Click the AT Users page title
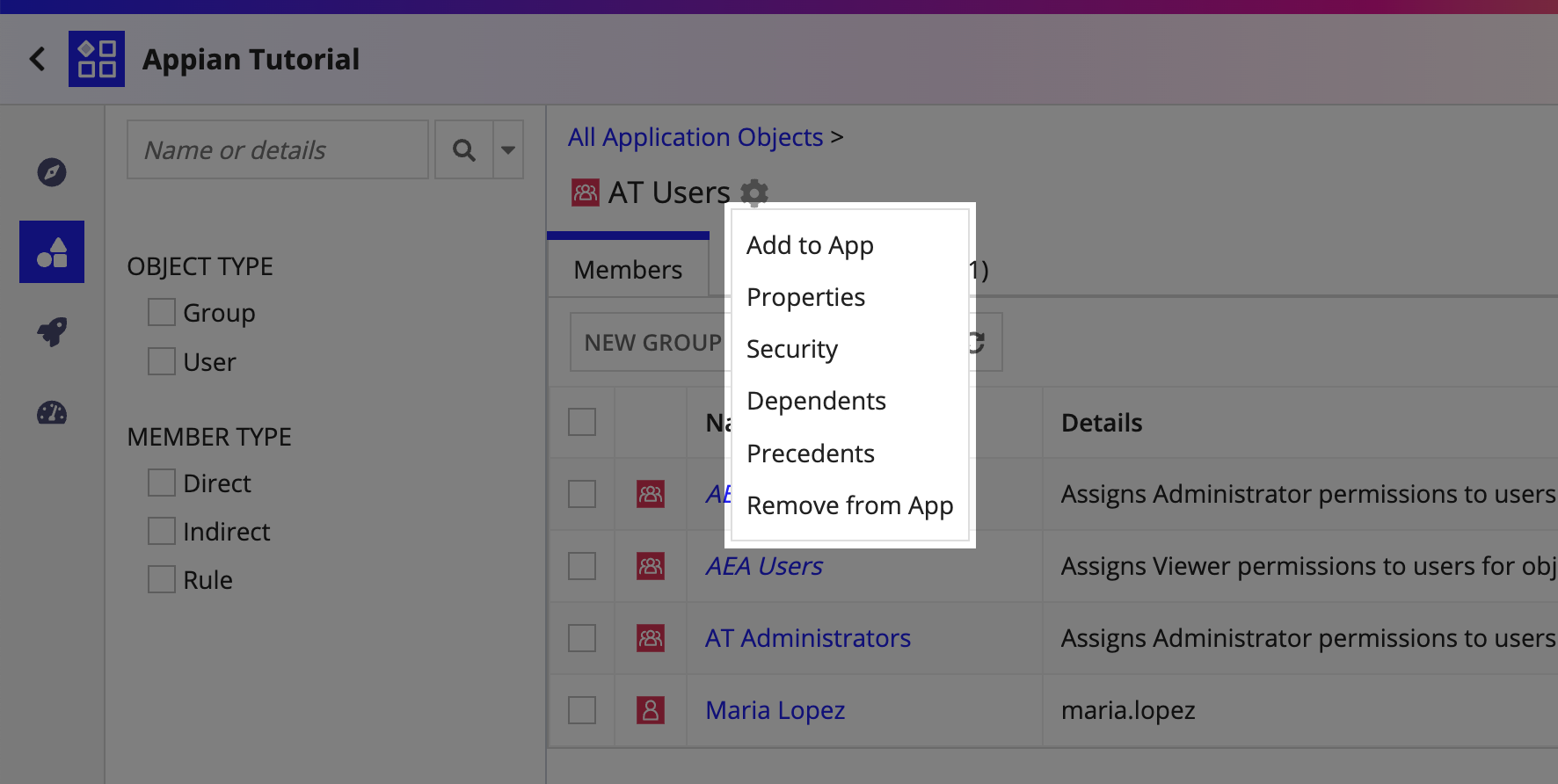 click(669, 192)
